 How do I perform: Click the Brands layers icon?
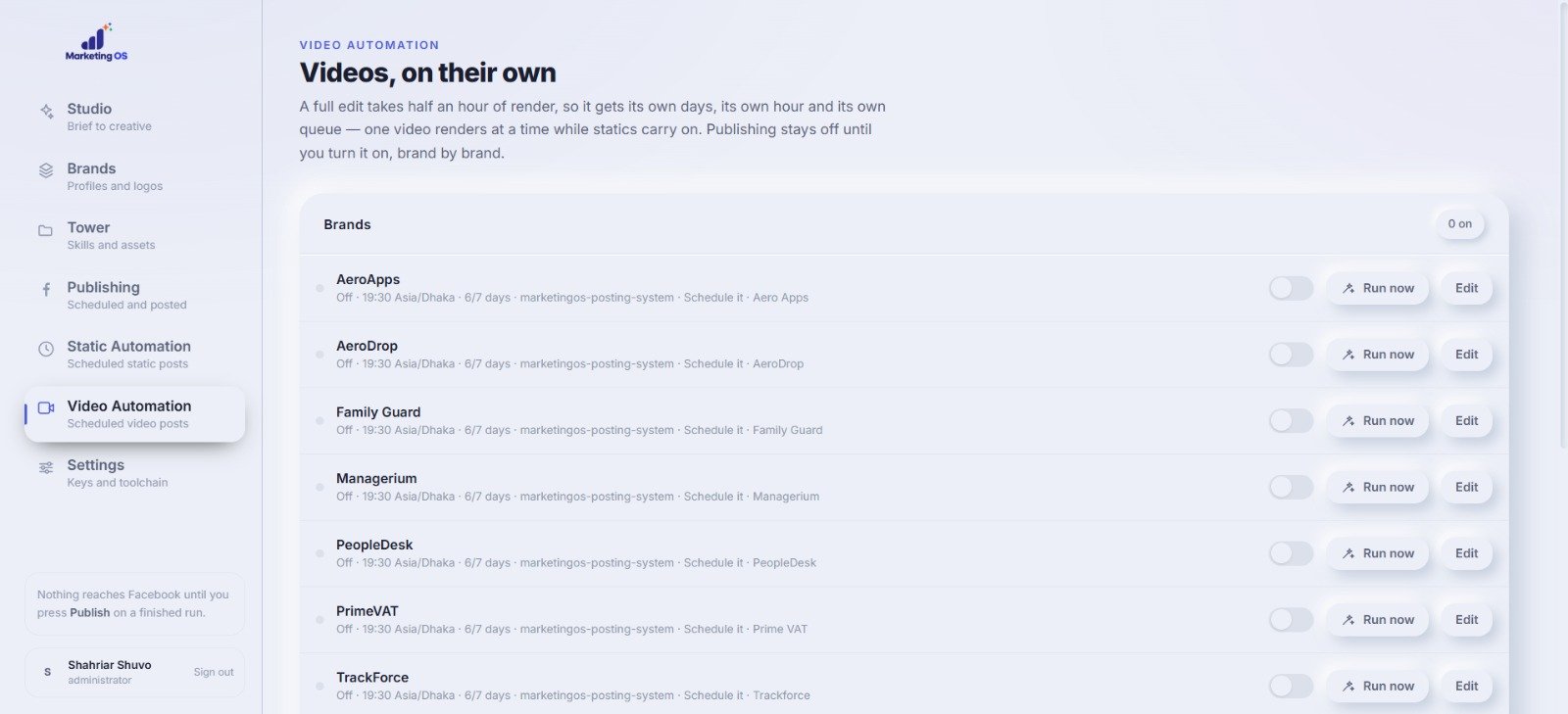click(46, 170)
